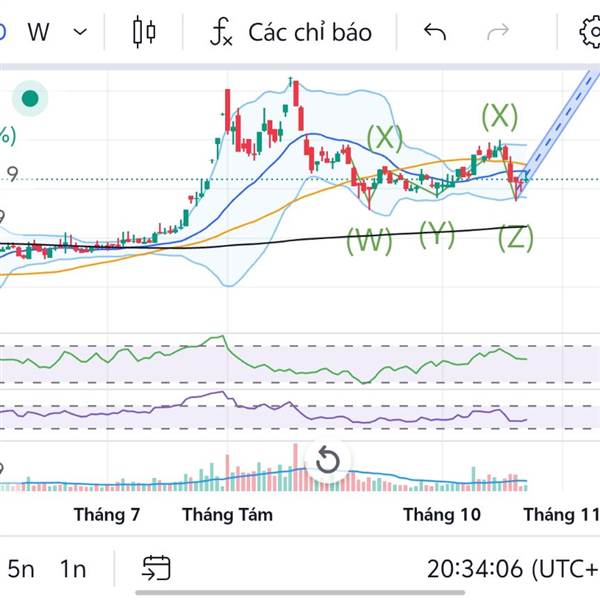Click the 20:34:06 UTC clock
600x600 pixels.
[513, 569]
